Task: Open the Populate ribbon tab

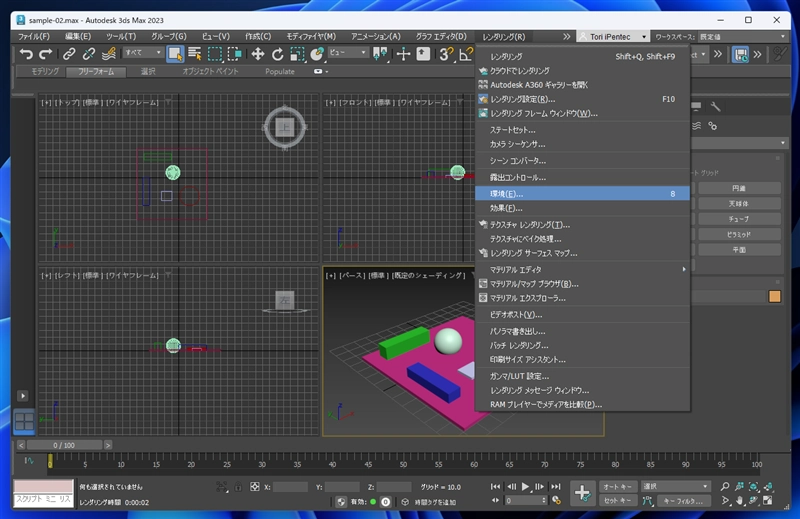Action: 280,71
